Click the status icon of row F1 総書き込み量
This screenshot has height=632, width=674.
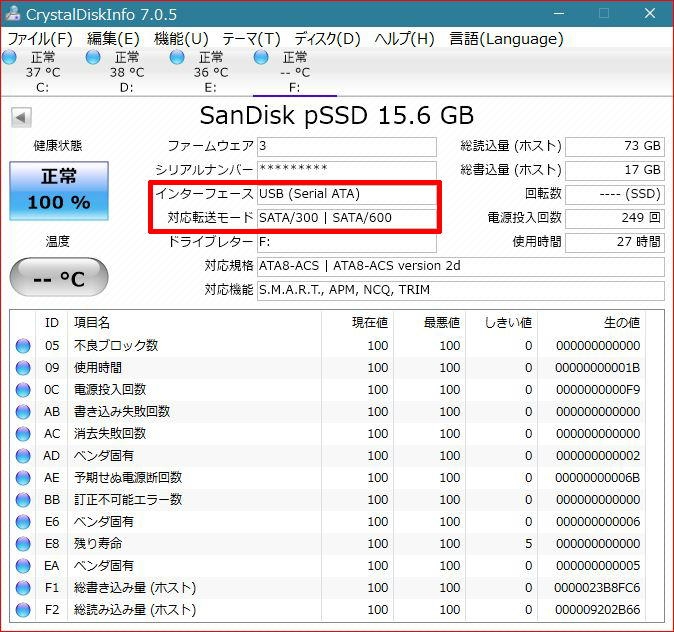click(x=23, y=587)
